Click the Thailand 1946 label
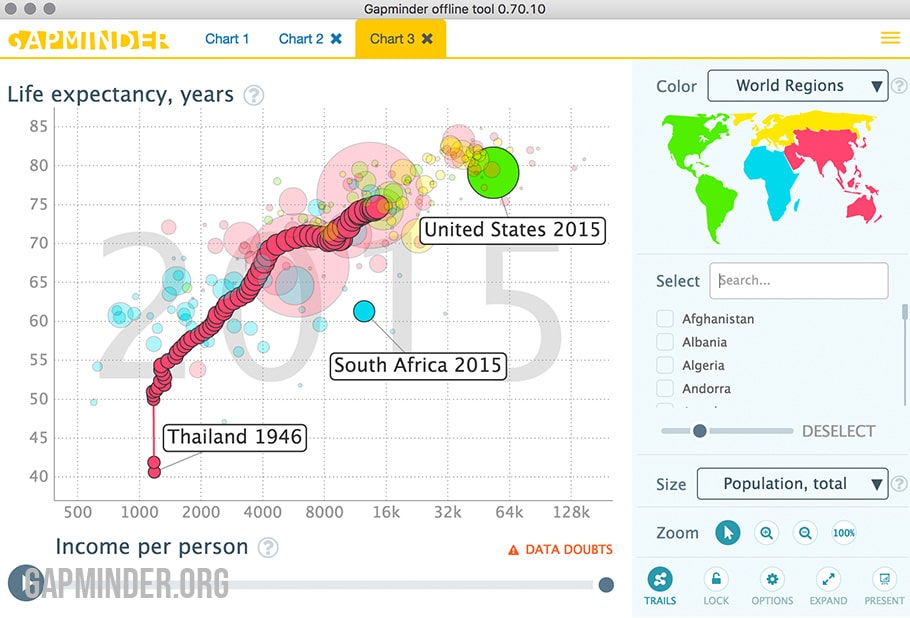 tap(234, 437)
